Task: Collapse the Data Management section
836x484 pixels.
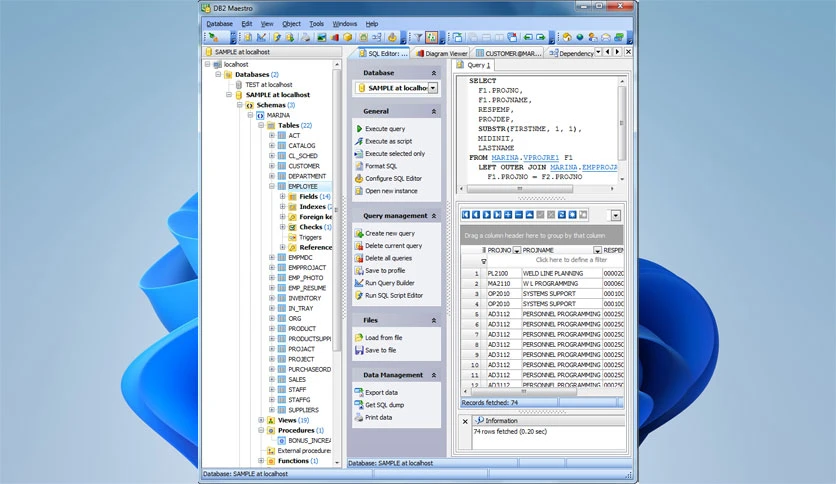Action: (x=433, y=375)
